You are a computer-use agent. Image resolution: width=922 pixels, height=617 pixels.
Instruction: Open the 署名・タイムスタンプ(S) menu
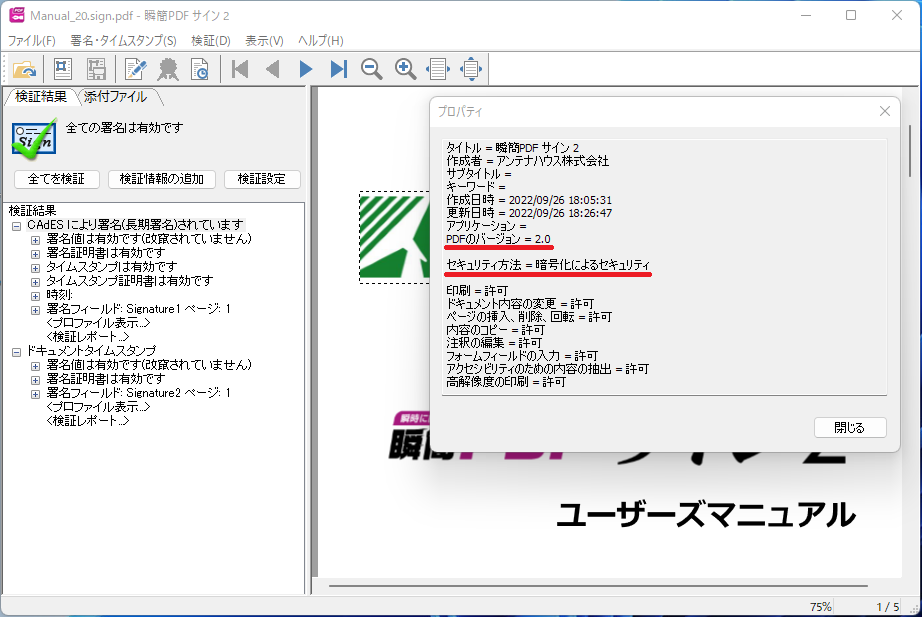[123, 41]
